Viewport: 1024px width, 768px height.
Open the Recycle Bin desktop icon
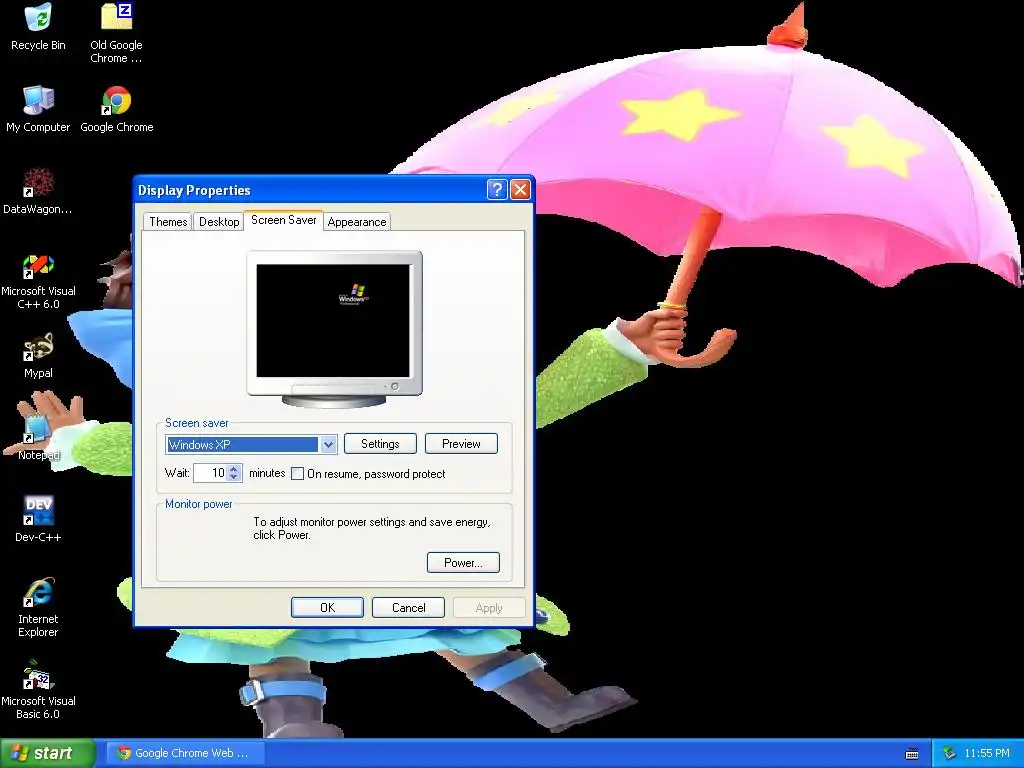coord(38,27)
